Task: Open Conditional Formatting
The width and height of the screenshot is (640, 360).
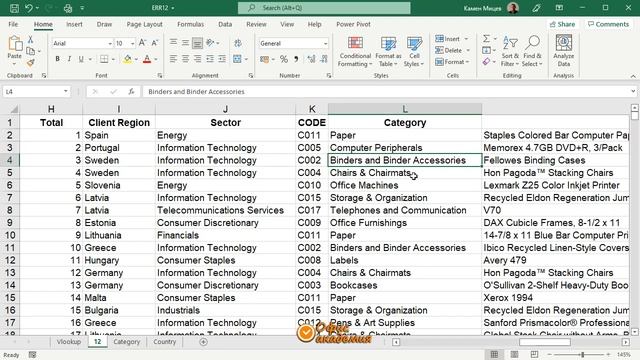Action: [355, 51]
